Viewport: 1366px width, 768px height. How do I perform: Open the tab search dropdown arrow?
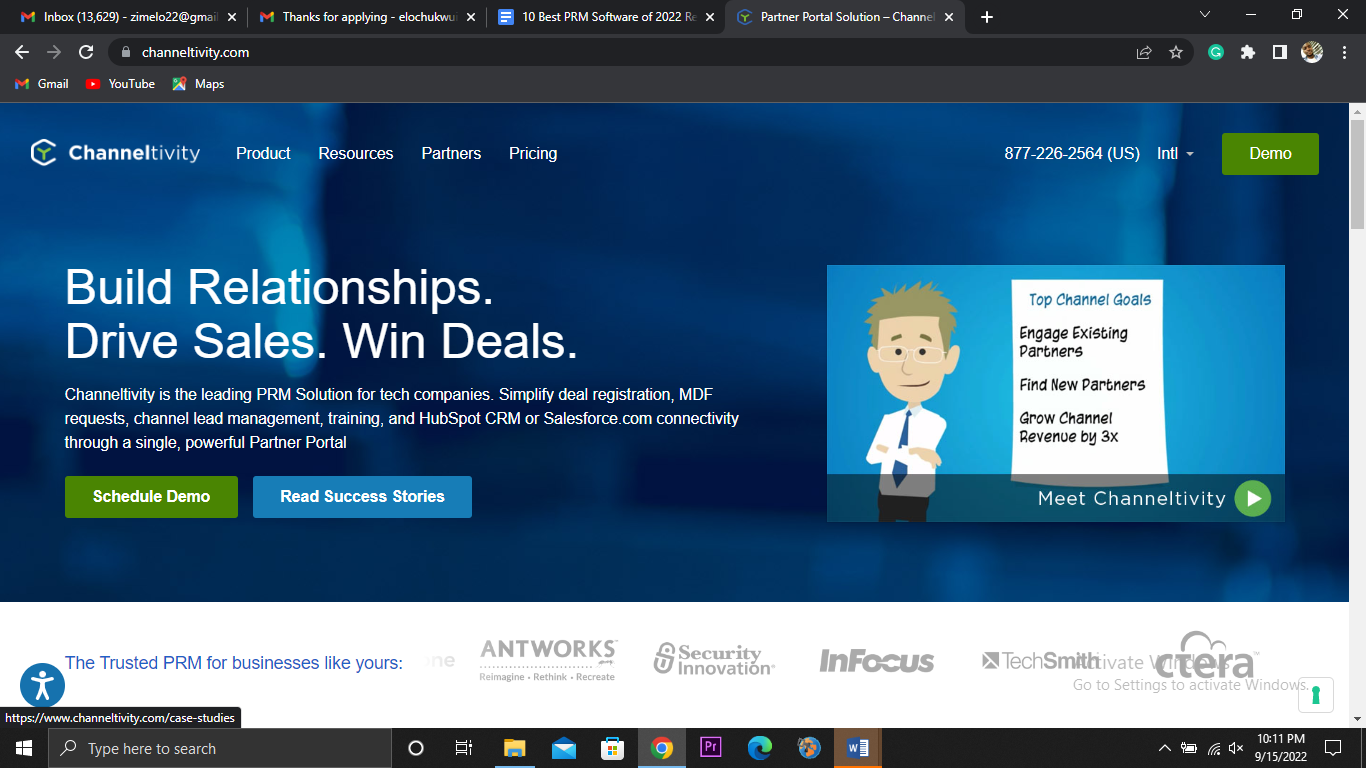1204,15
